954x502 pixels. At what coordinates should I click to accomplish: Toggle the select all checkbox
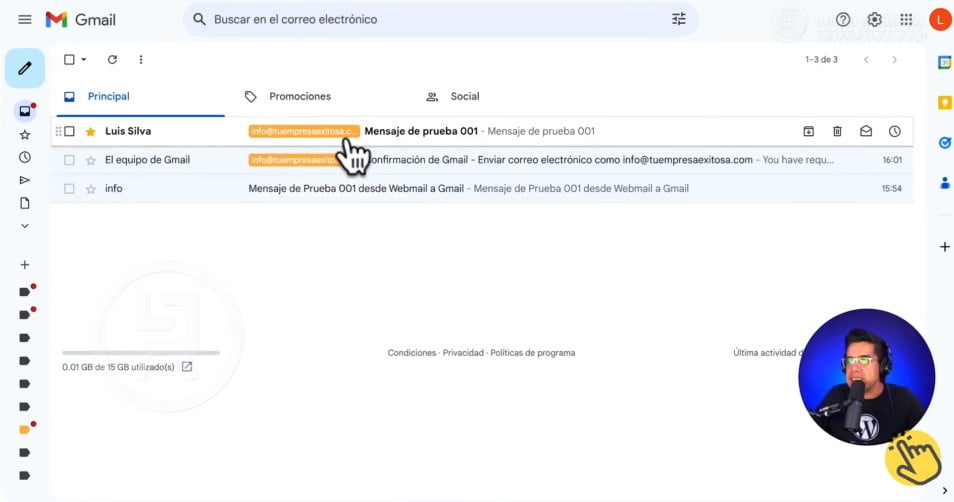(x=69, y=60)
